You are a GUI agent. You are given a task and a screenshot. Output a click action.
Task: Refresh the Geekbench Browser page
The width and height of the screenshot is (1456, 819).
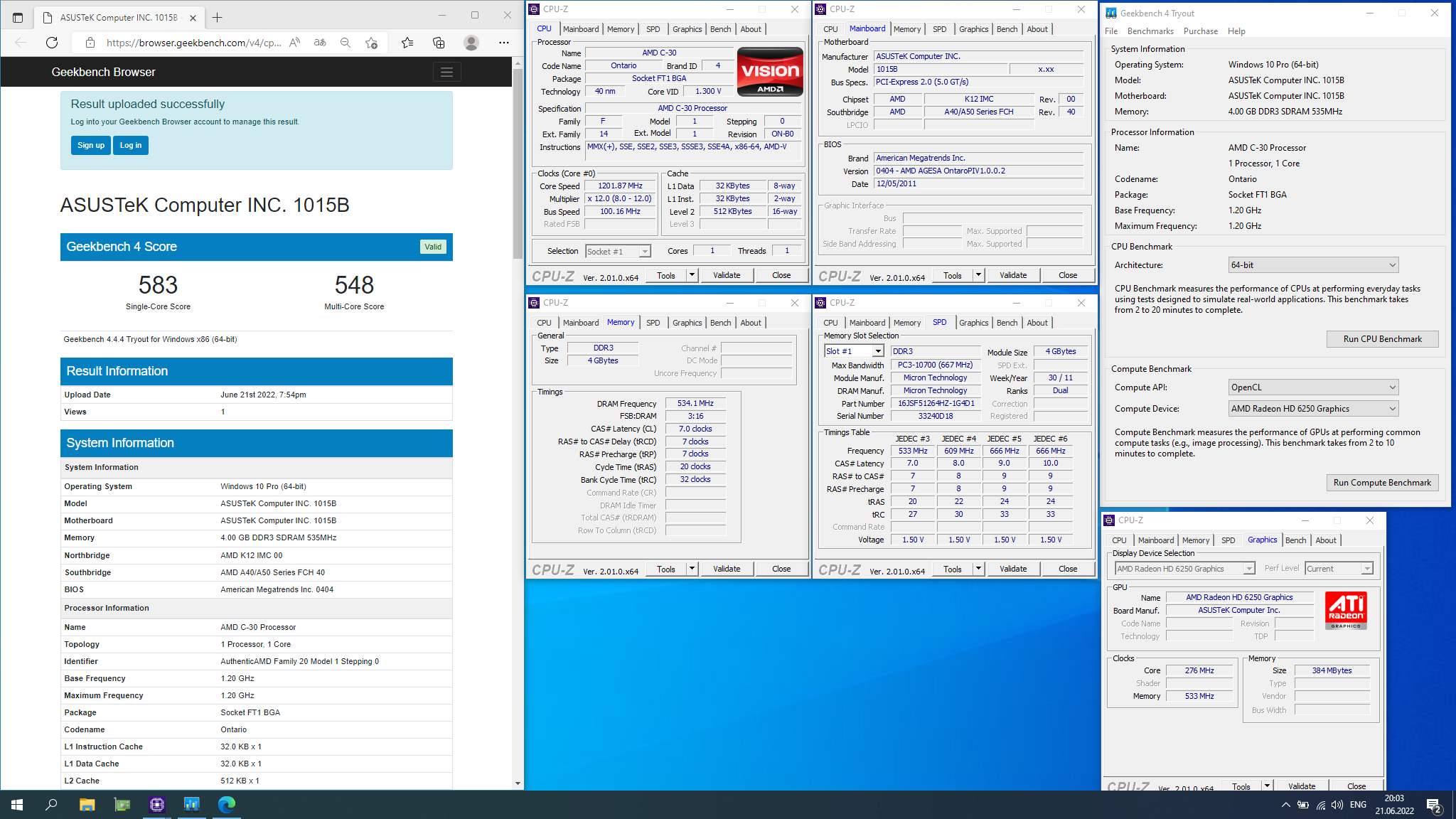52,43
